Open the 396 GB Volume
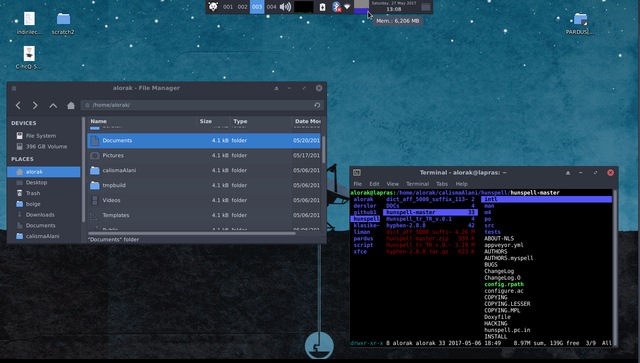This screenshot has width=640, height=363. pos(42,146)
